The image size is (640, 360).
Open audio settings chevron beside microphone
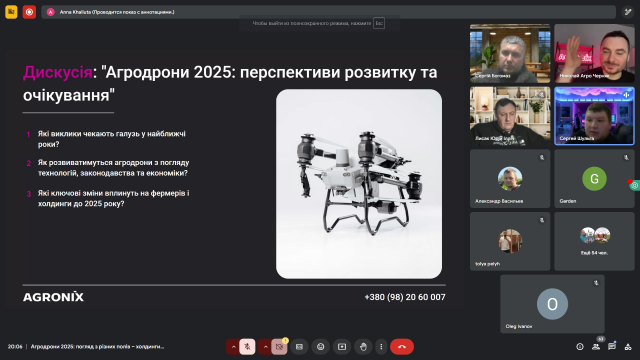[x=233, y=347]
